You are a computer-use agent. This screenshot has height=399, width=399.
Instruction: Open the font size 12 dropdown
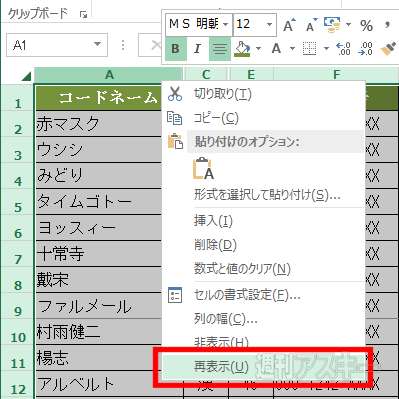[269, 24]
